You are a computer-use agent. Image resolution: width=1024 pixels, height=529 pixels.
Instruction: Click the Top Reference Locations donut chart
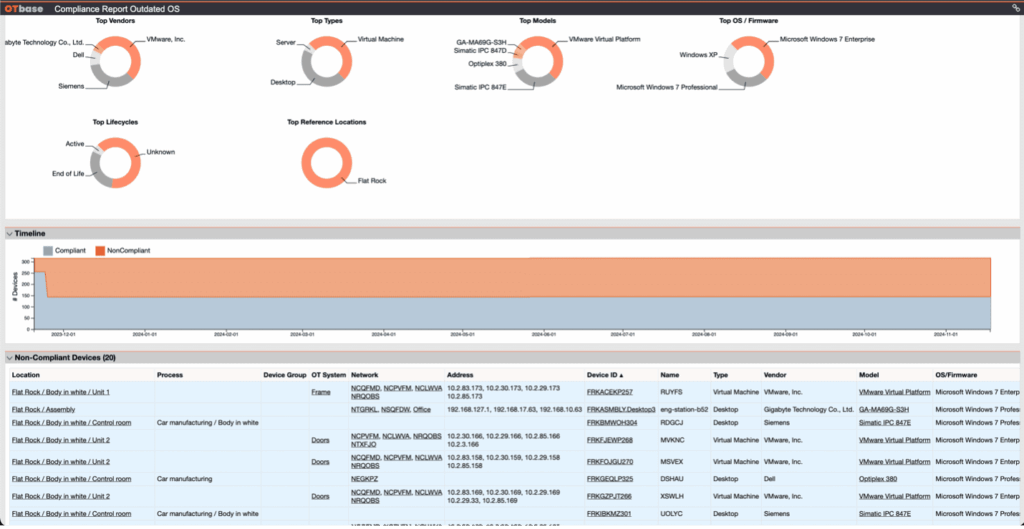coord(328,162)
